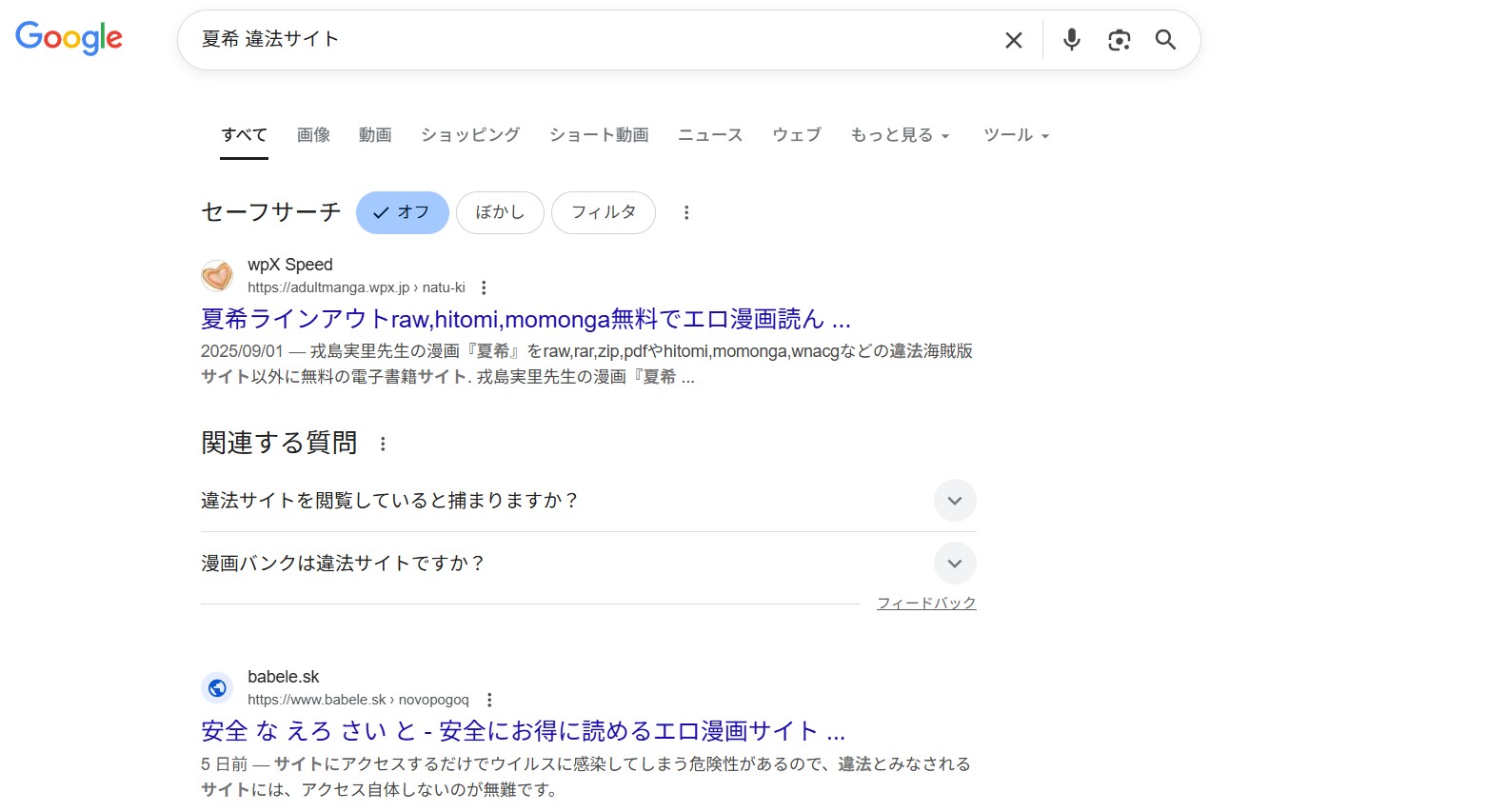Open SafeSearch more options three-dot icon
Screen dimensions: 1507x812
click(x=686, y=213)
